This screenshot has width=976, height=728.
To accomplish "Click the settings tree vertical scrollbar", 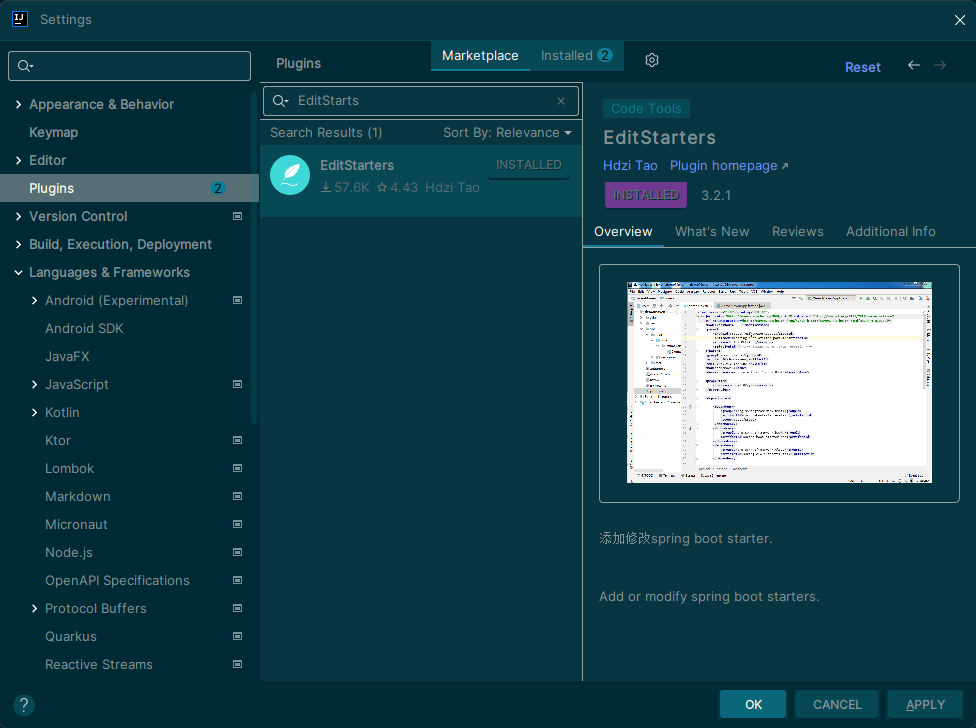I will click(x=254, y=258).
